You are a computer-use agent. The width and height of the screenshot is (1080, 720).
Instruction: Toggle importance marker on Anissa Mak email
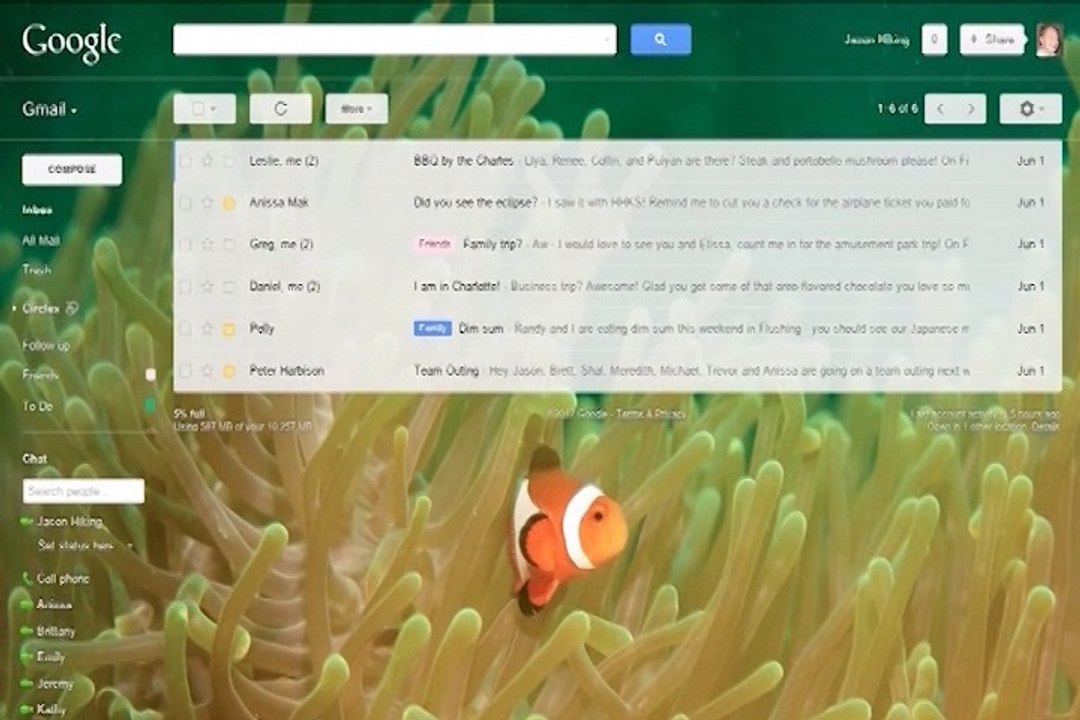[229, 203]
